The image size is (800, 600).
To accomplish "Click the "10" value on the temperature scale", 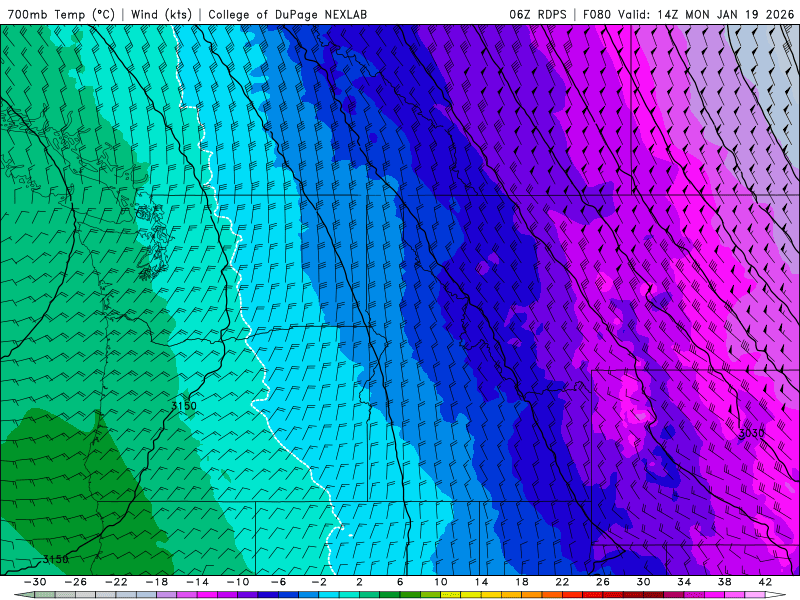I will (440, 582).
